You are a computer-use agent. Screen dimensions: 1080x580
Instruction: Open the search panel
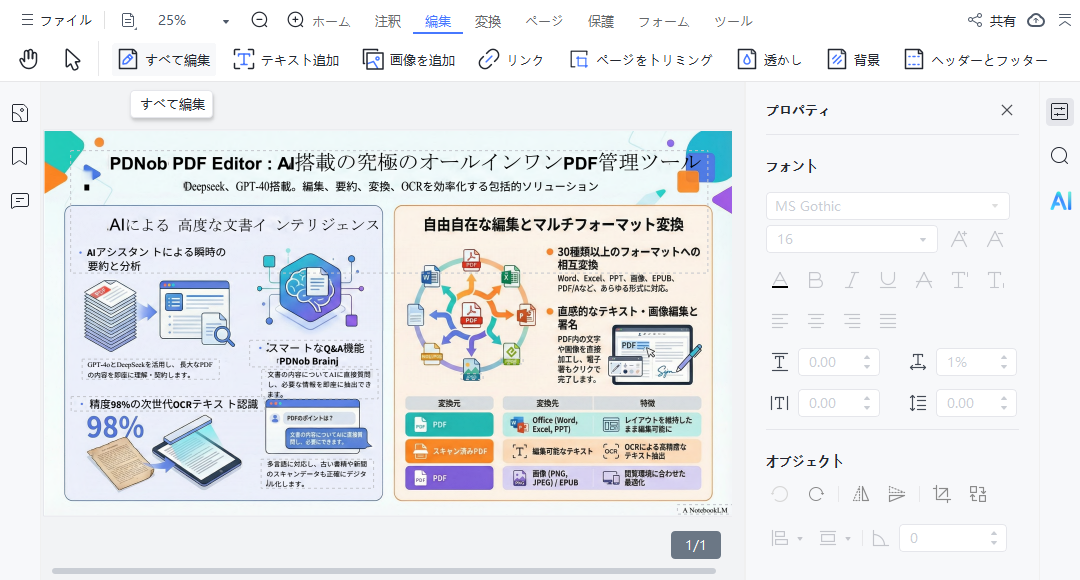[x=1060, y=156]
